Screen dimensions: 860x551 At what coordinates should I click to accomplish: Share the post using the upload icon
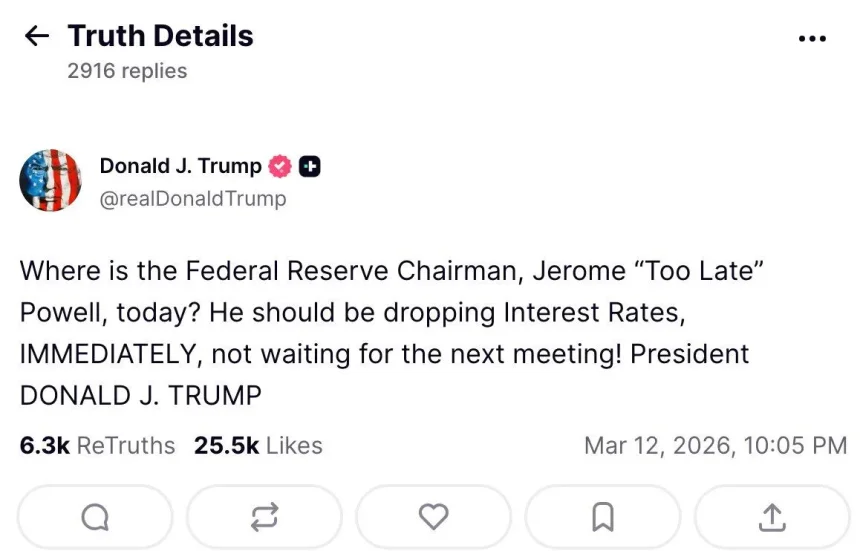point(772,516)
